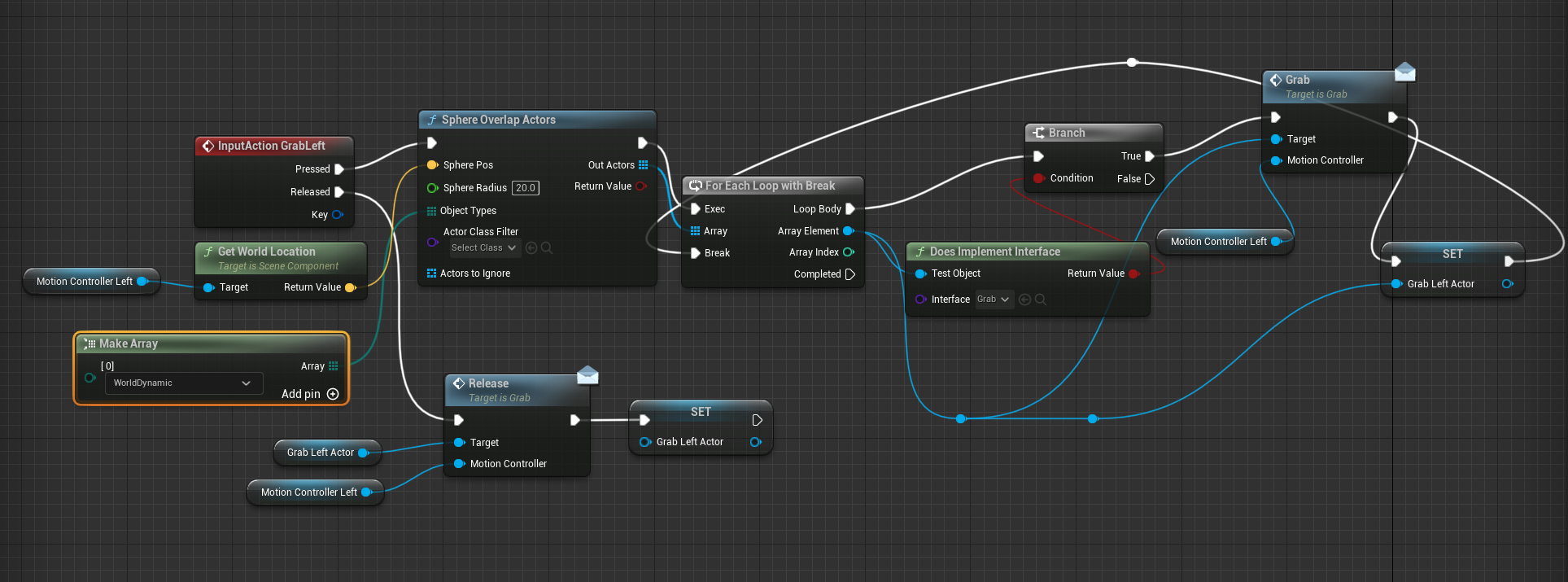Click the Sphere Overlap Actors Return Value pin
The height and width of the screenshot is (582, 1568).
pos(640,186)
